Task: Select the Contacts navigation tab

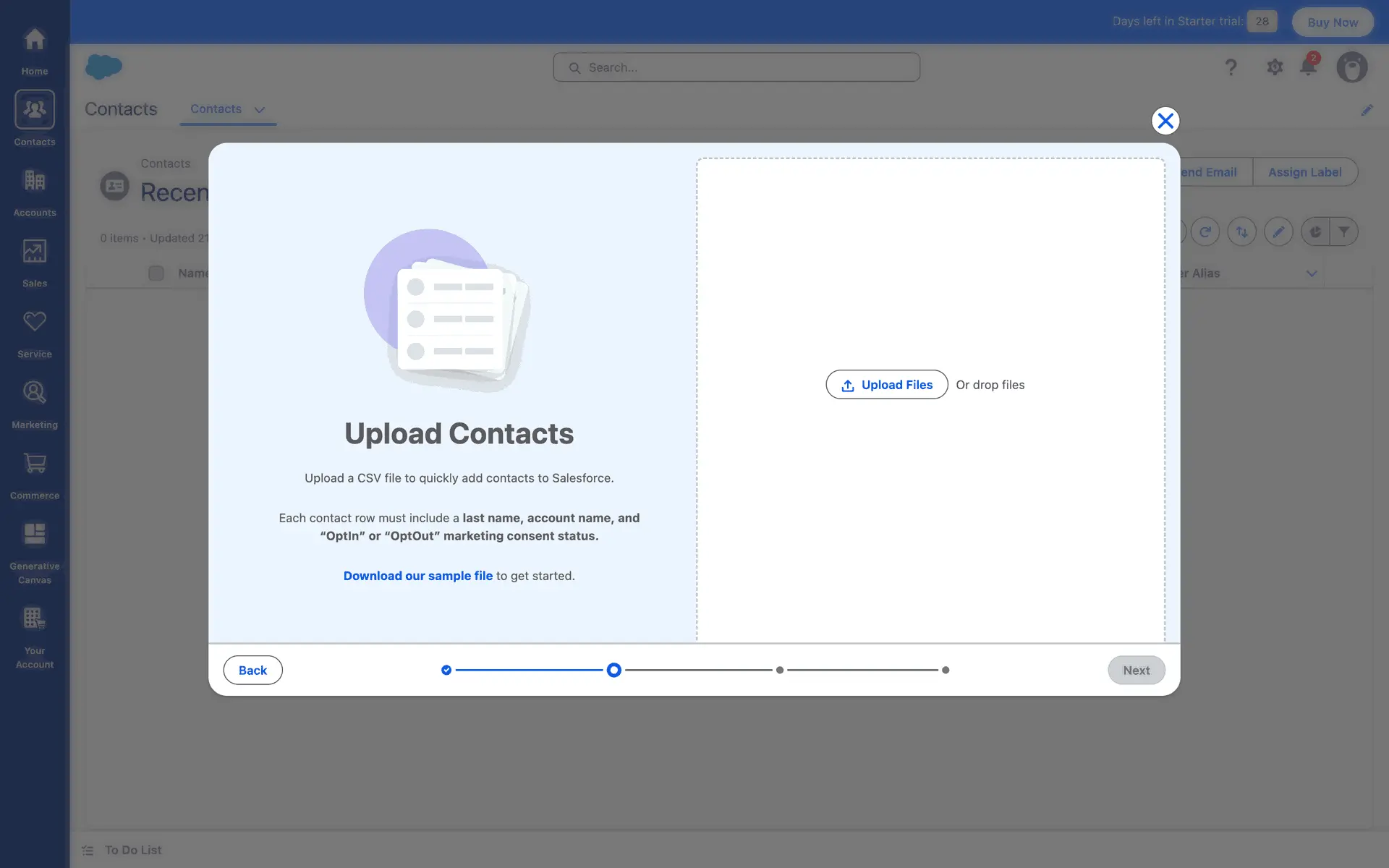Action: (216, 109)
